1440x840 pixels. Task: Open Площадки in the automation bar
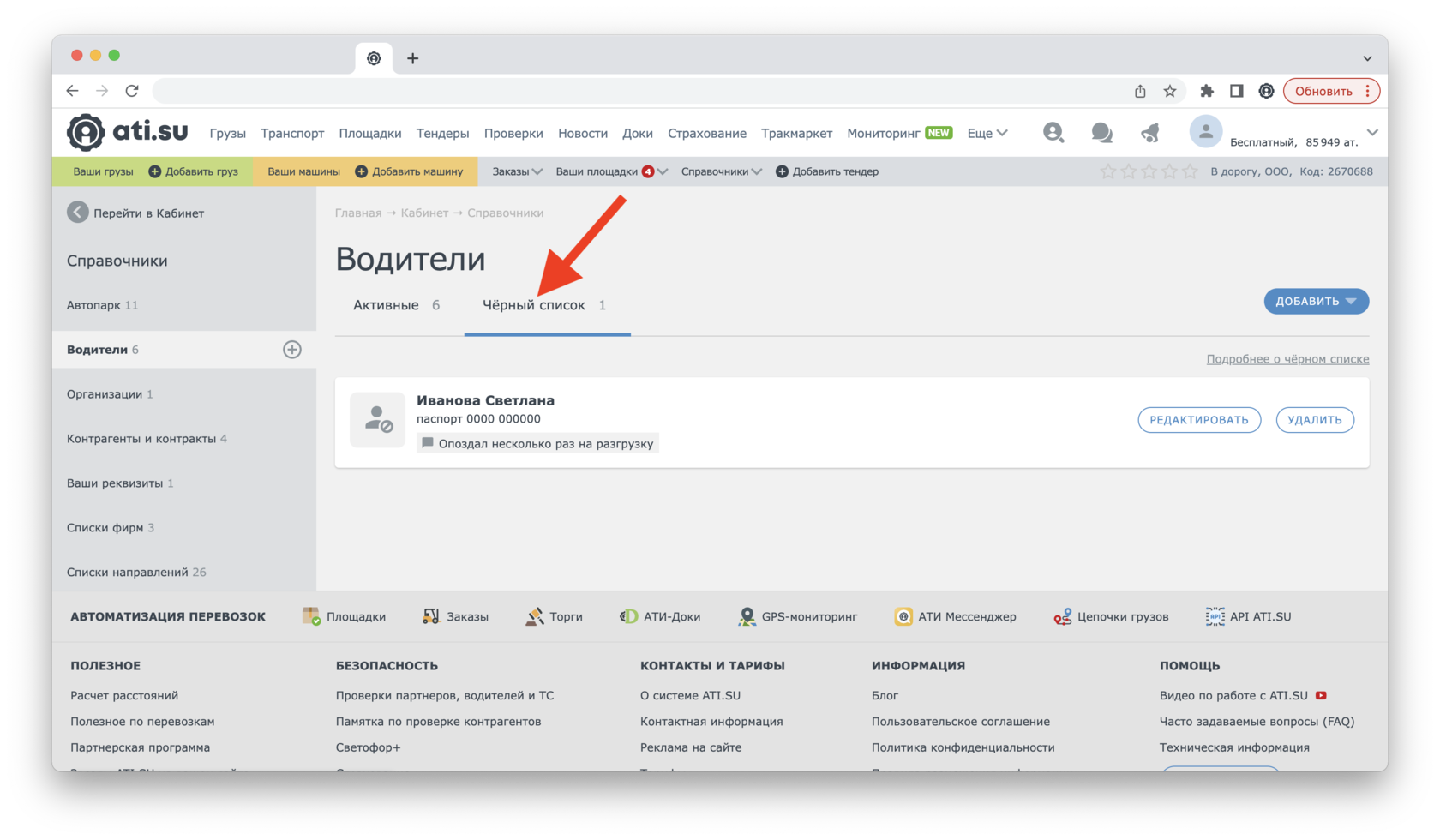pos(344,616)
